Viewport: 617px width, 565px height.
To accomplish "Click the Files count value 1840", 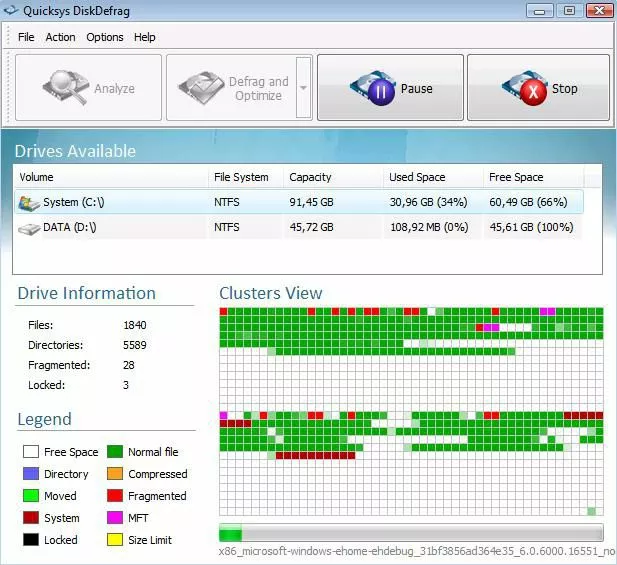I will 135,325.
